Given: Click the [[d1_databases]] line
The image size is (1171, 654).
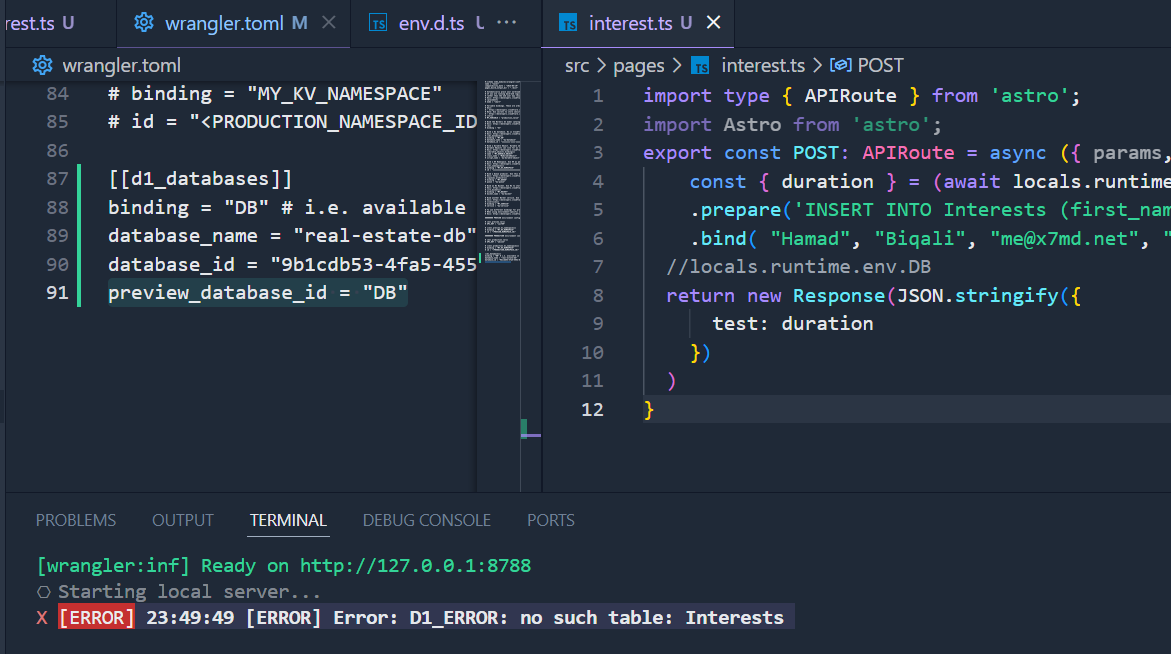Looking at the screenshot, I should tap(200, 179).
